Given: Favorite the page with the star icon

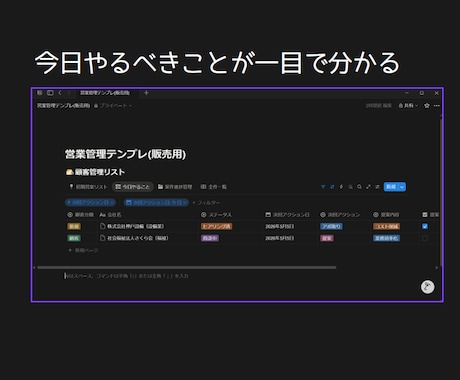Looking at the screenshot, I should pos(427,106).
